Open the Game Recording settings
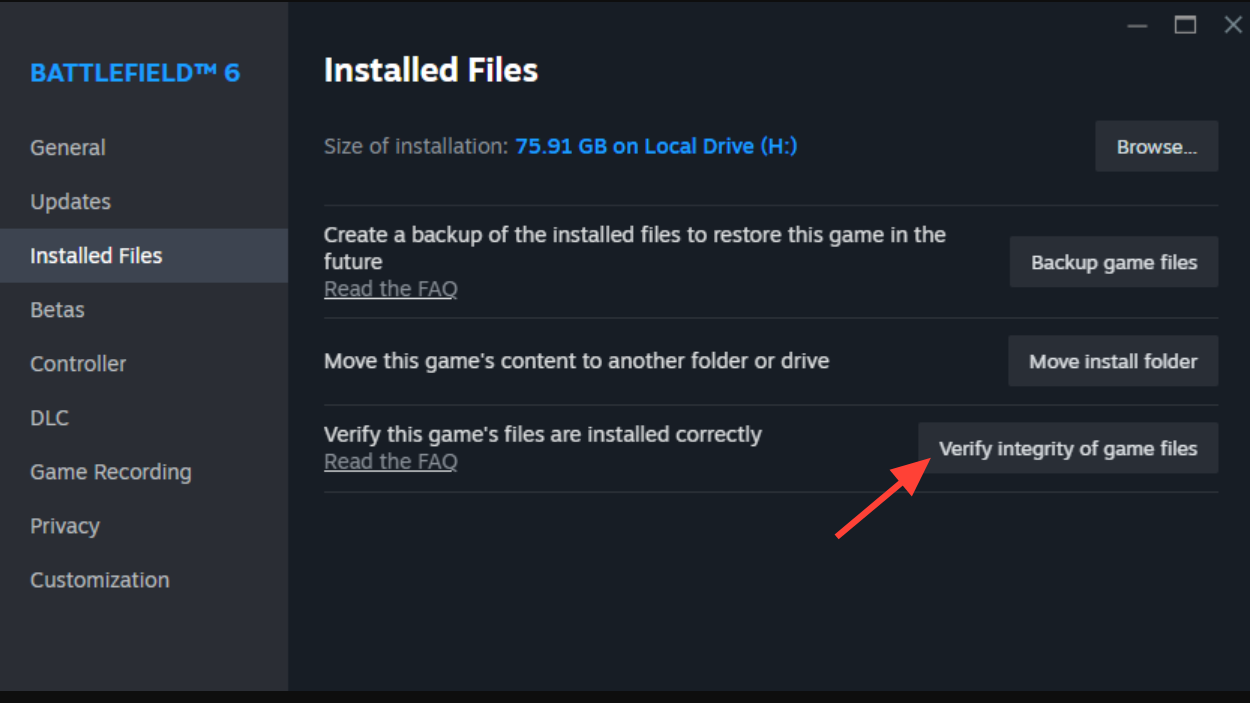Viewport: 1250px width, 703px height. click(111, 472)
